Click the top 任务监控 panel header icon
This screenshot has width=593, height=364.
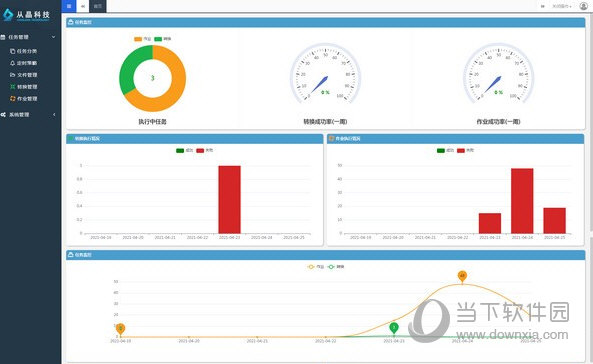point(70,22)
